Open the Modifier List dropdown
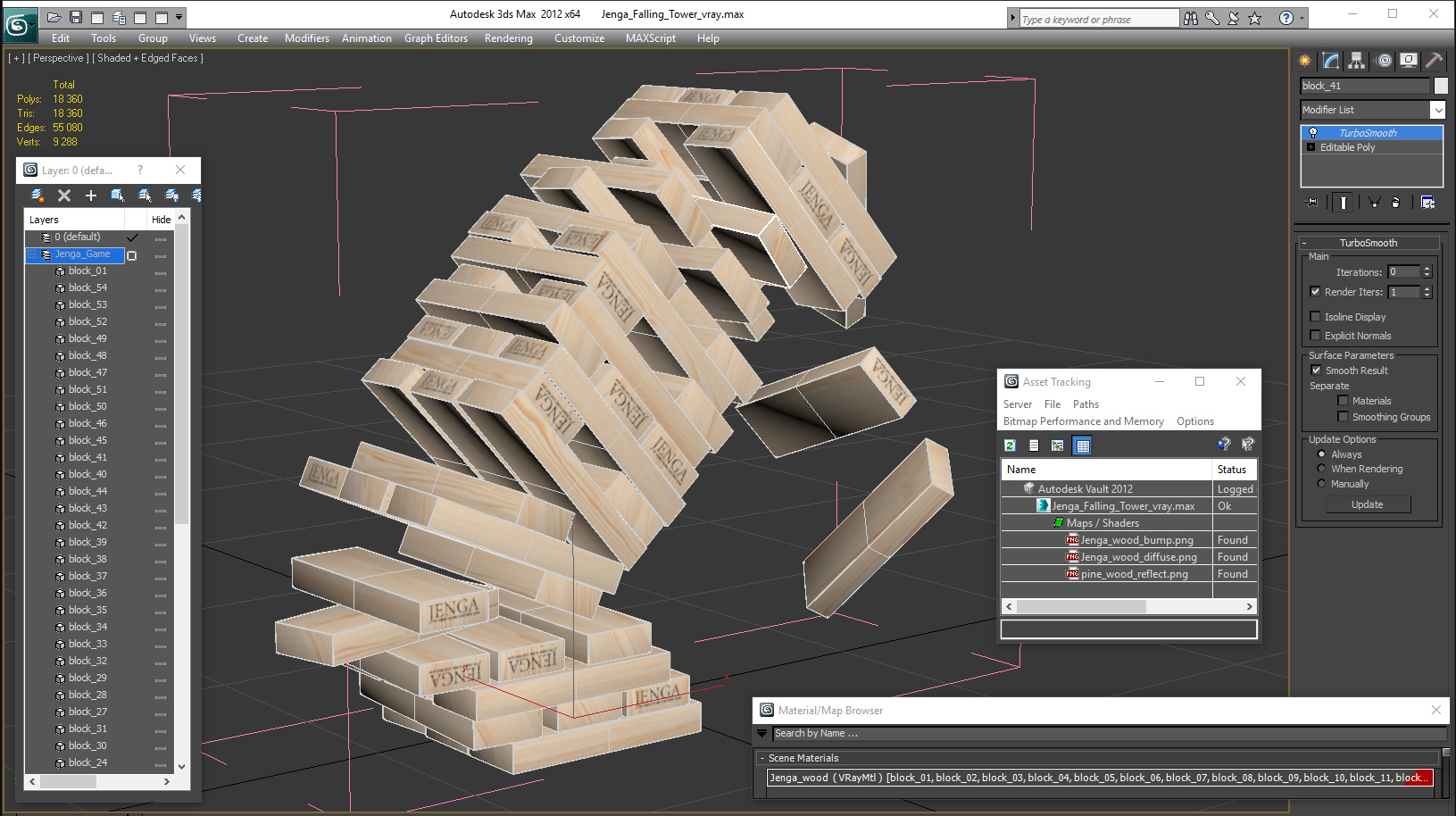Image resolution: width=1456 pixels, height=816 pixels. [x=1437, y=110]
